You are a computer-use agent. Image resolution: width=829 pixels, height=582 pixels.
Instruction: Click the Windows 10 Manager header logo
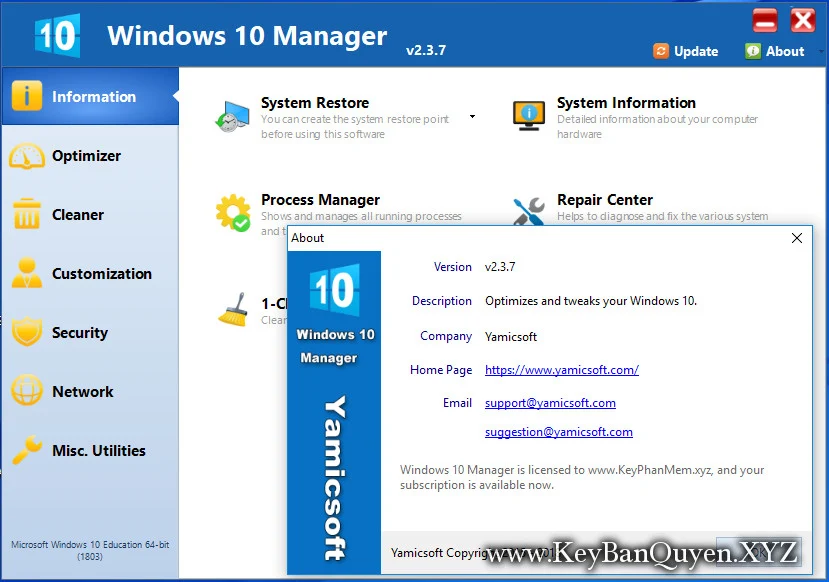[x=57, y=35]
